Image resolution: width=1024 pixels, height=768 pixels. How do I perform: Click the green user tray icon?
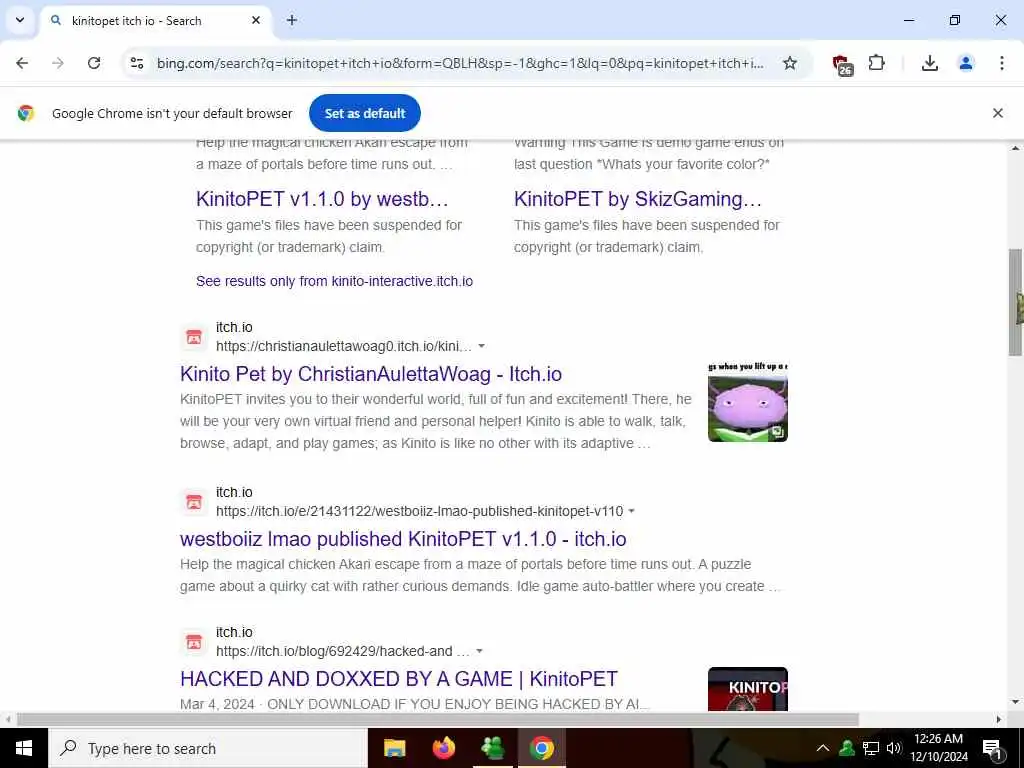pyautogui.click(x=847, y=748)
